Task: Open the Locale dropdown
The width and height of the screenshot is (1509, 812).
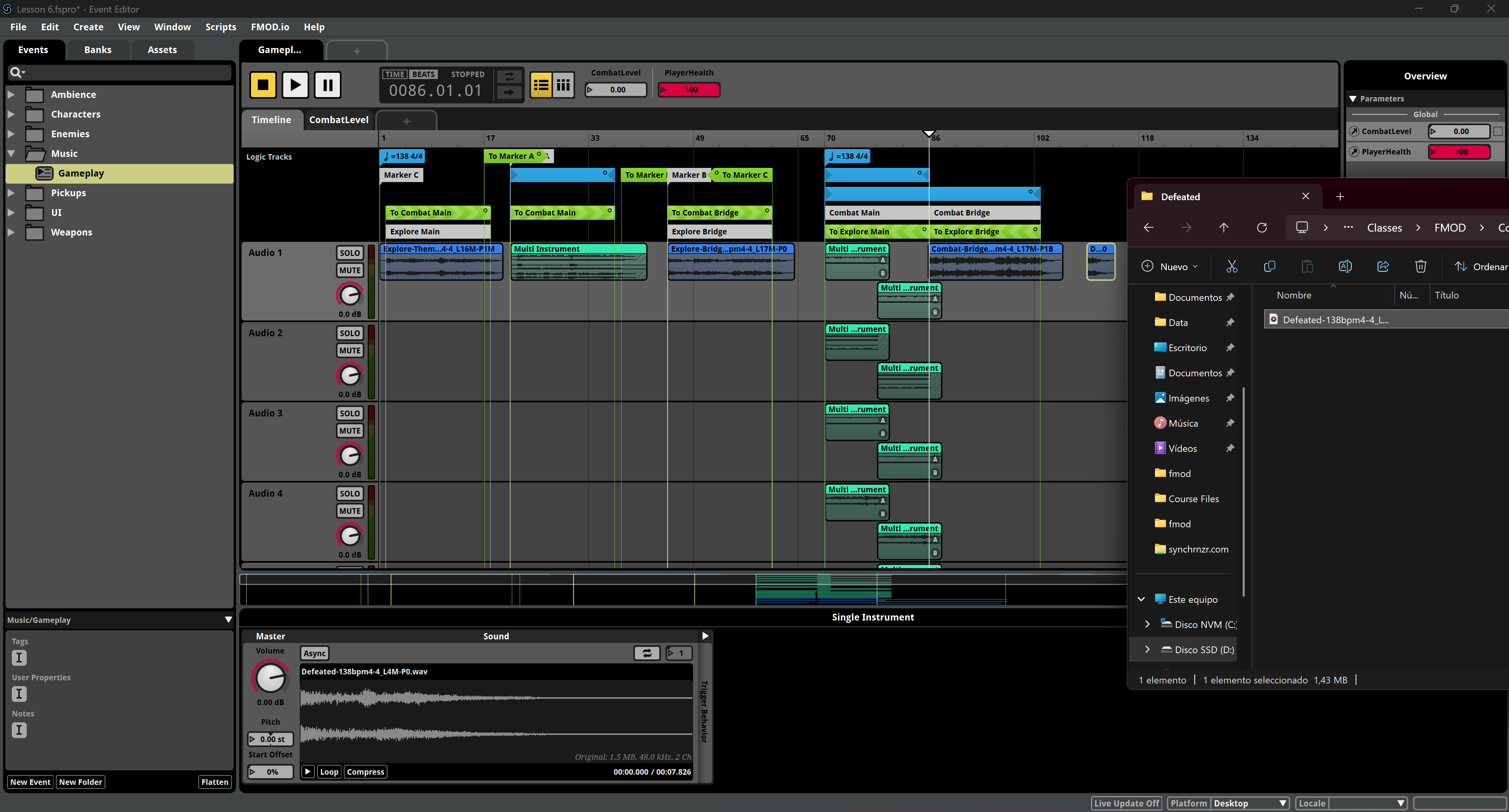Action: [1368, 804]
